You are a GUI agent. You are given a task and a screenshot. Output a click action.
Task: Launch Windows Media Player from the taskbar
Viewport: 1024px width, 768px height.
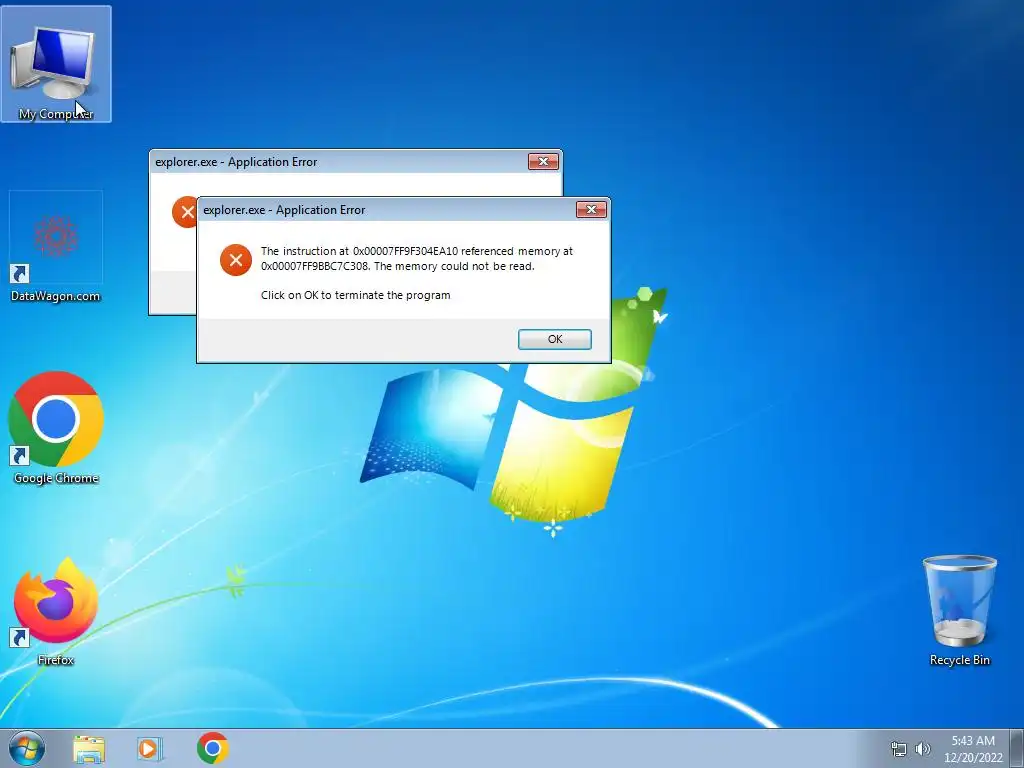pyautogui.click(x=150, y=748)
